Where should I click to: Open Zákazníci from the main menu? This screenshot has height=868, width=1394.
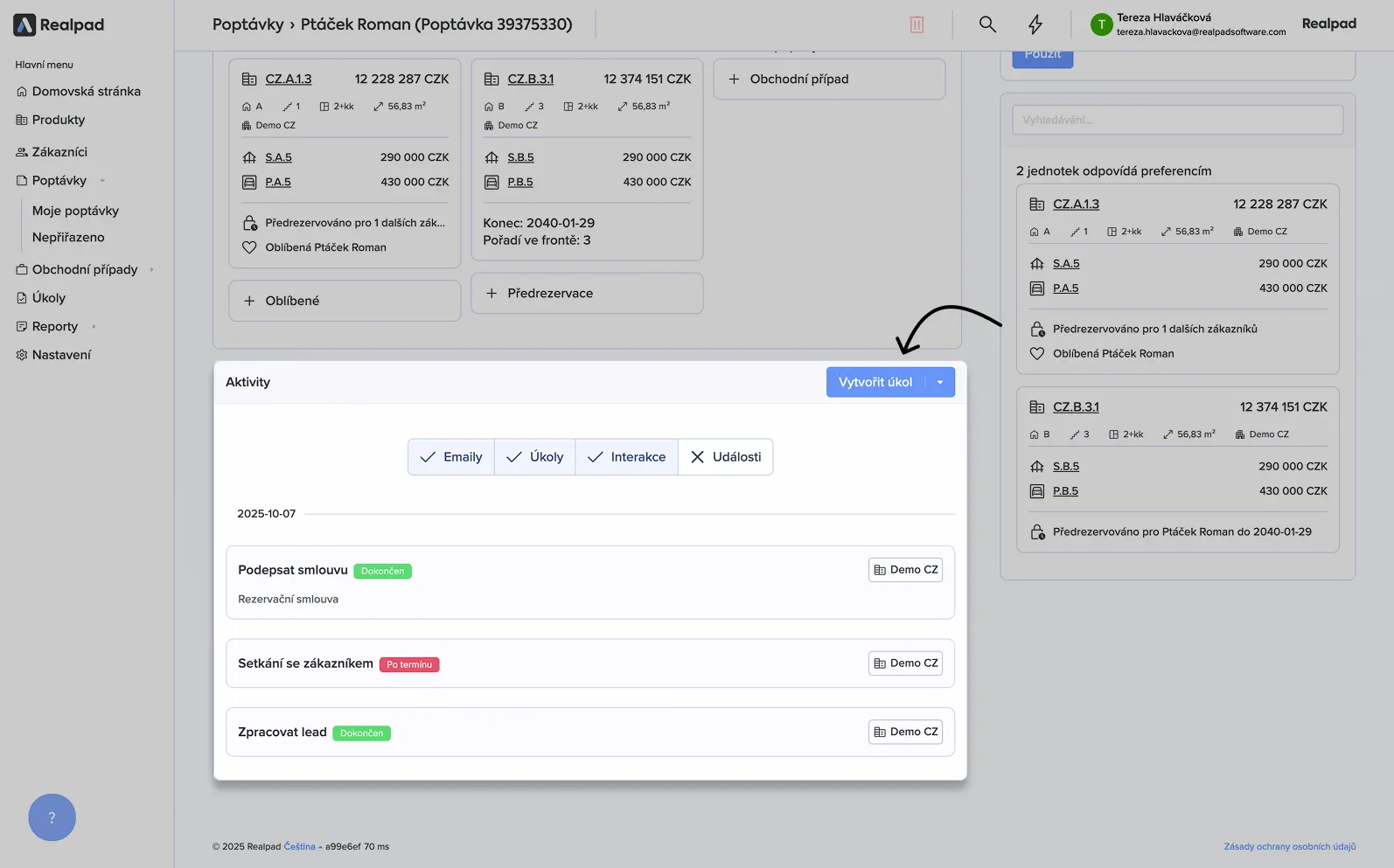[59, 152]
